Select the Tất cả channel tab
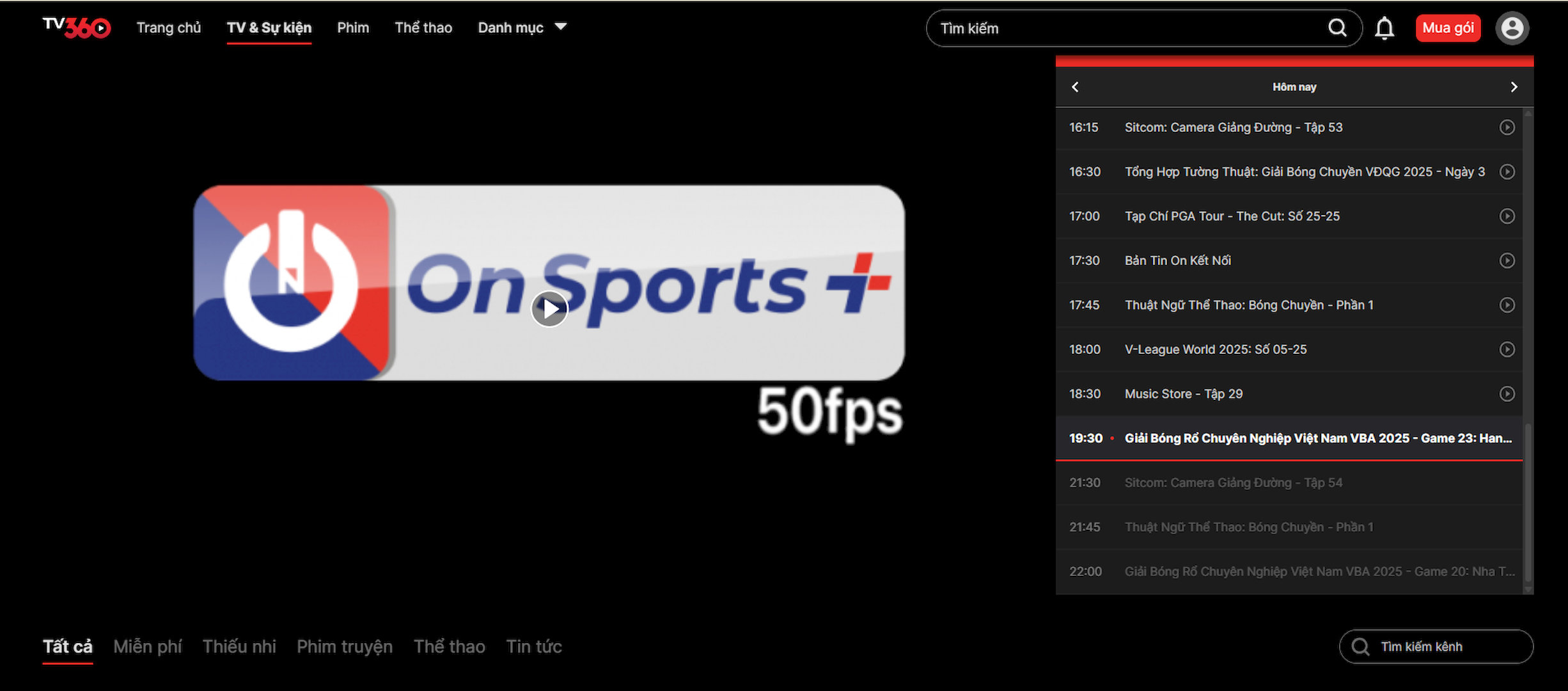 (x=68, y=647)
